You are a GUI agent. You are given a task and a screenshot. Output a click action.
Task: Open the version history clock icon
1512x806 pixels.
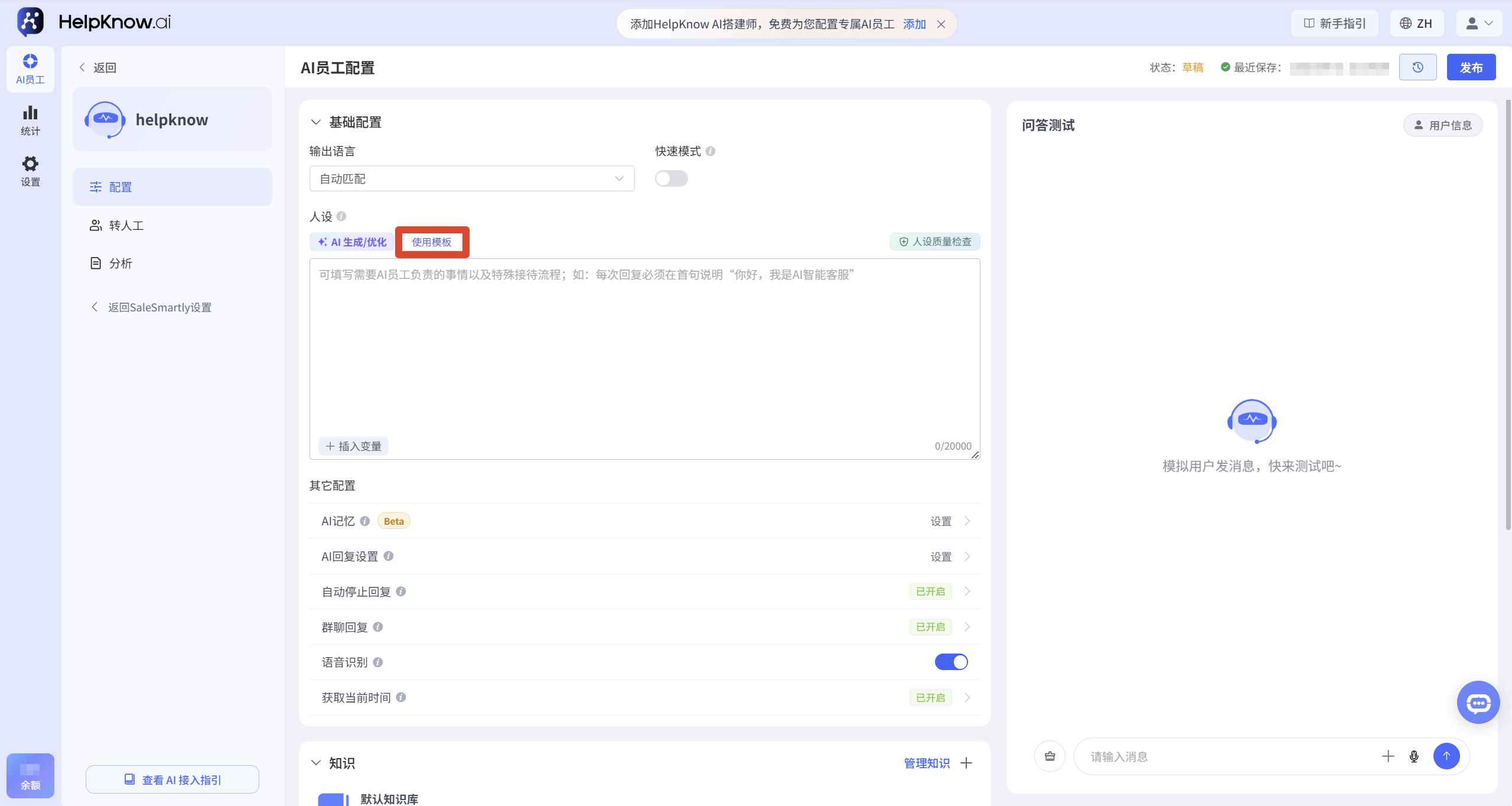[x=1417, y=67]
